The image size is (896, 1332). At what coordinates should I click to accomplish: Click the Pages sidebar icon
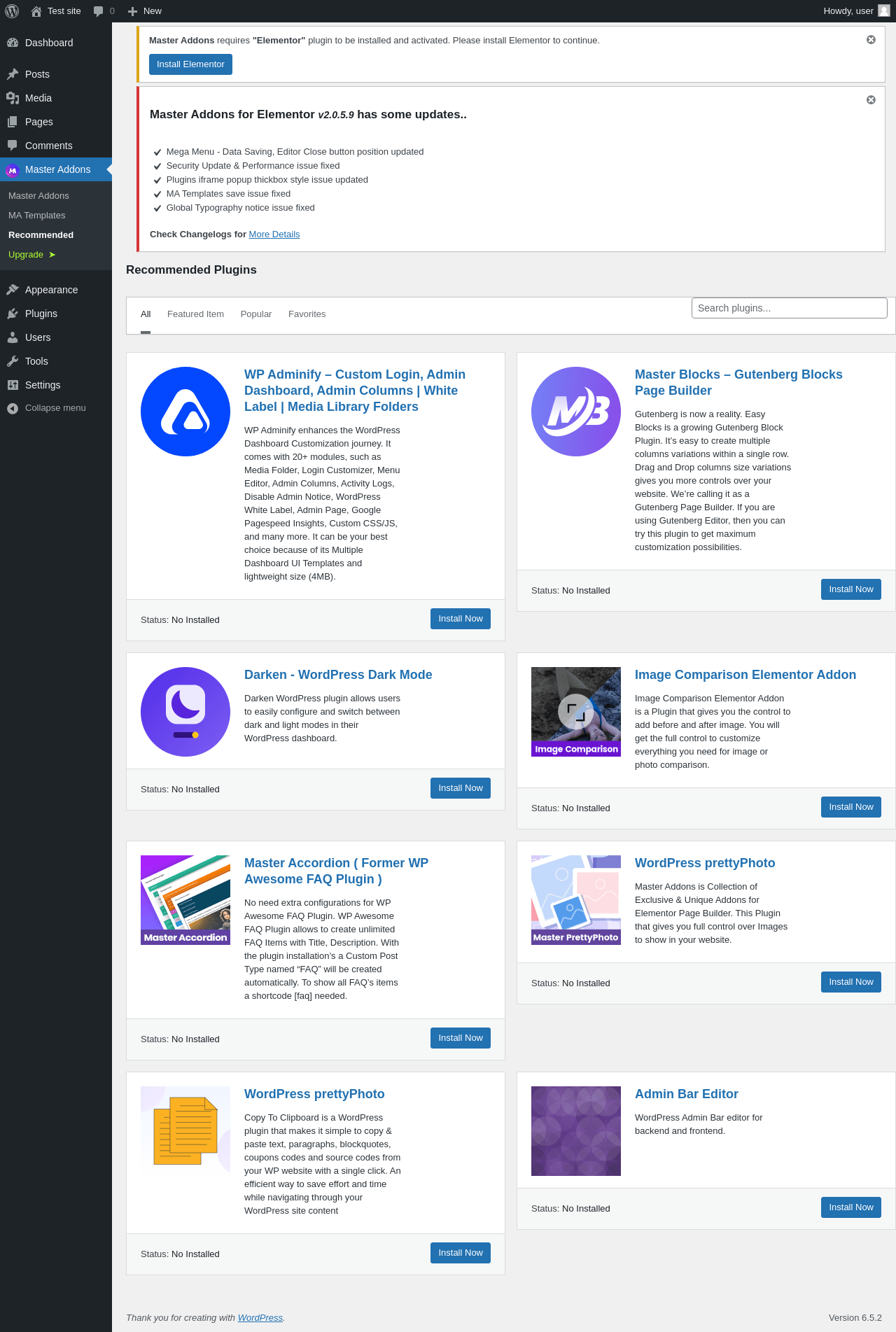[13, 122]
